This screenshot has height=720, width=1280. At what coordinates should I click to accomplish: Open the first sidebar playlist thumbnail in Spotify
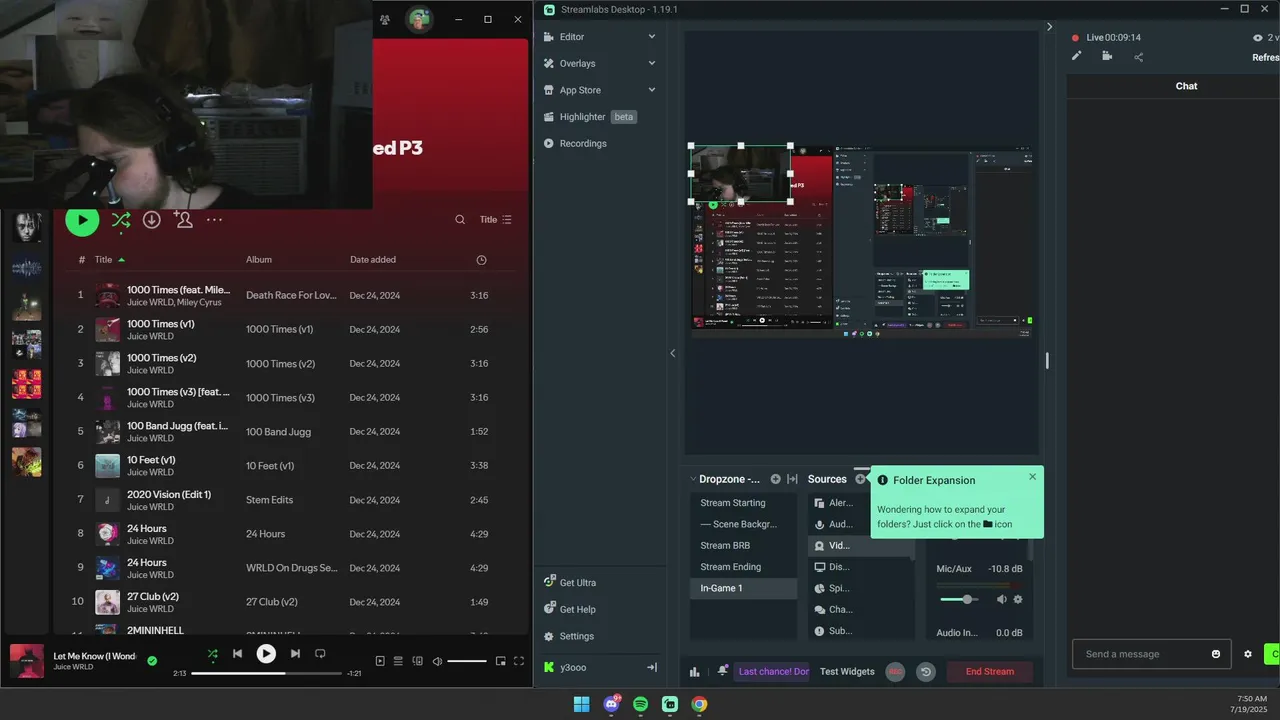point(27,226)
